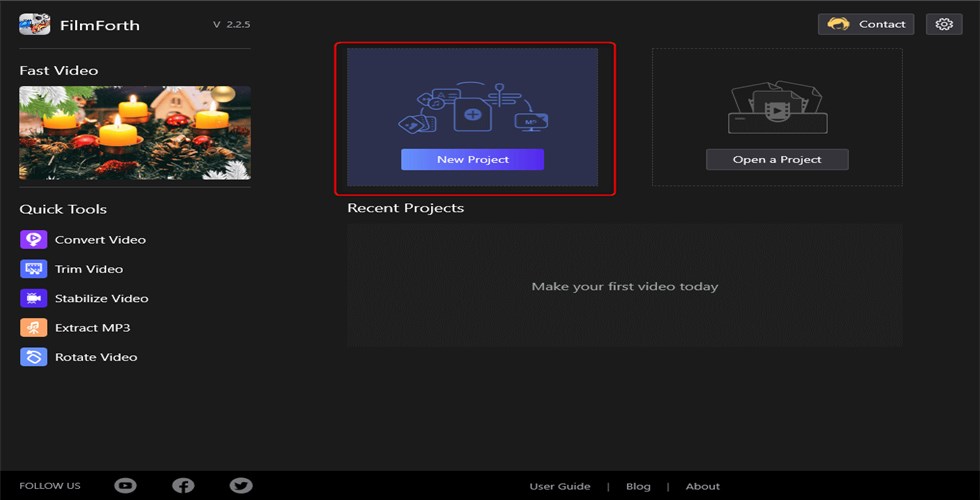Click the Fast Video heading
Viewport: 980px width, 500px height.
click(59, 71)
